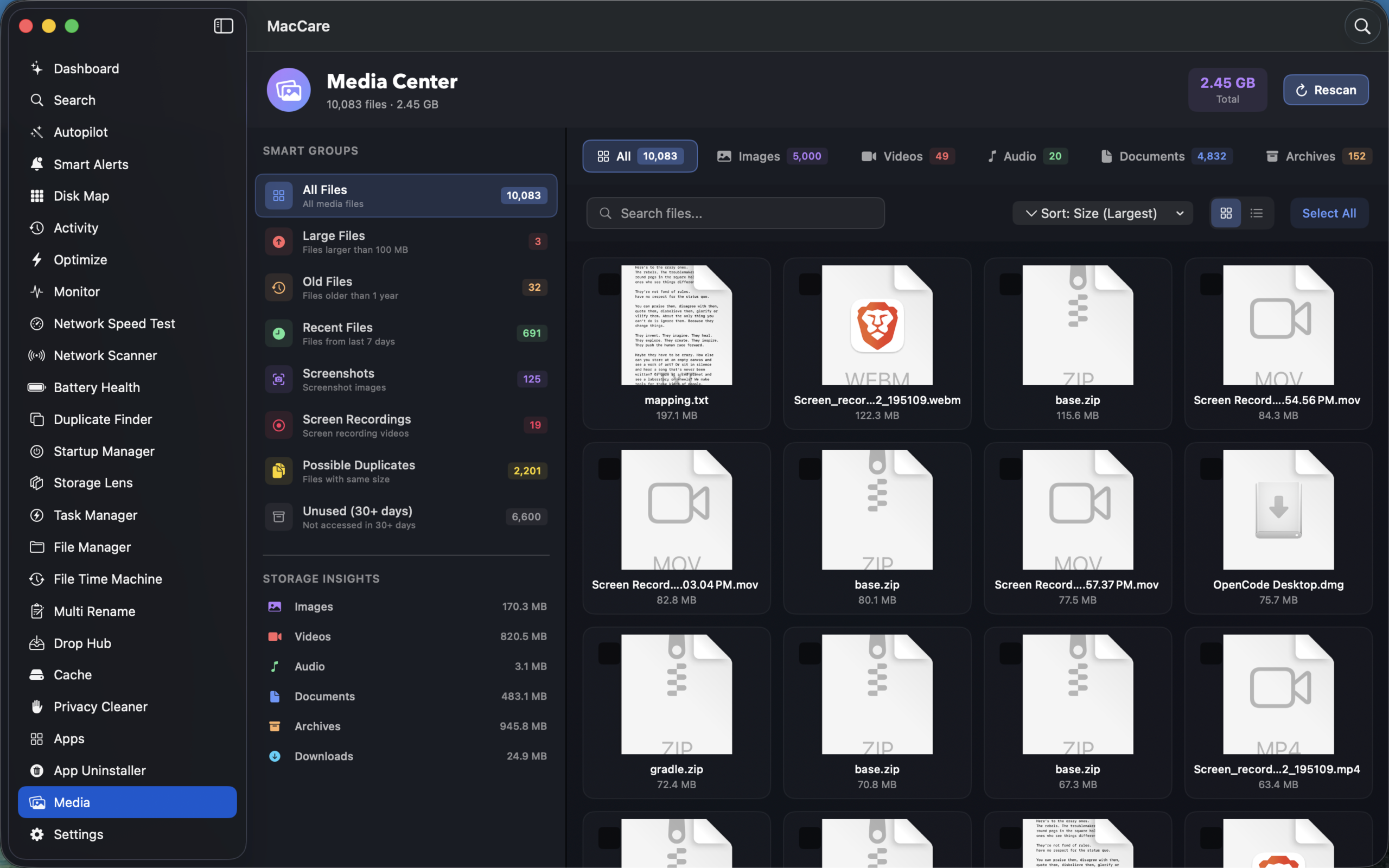
Task: Open File Time Machine
Action: 127,579
